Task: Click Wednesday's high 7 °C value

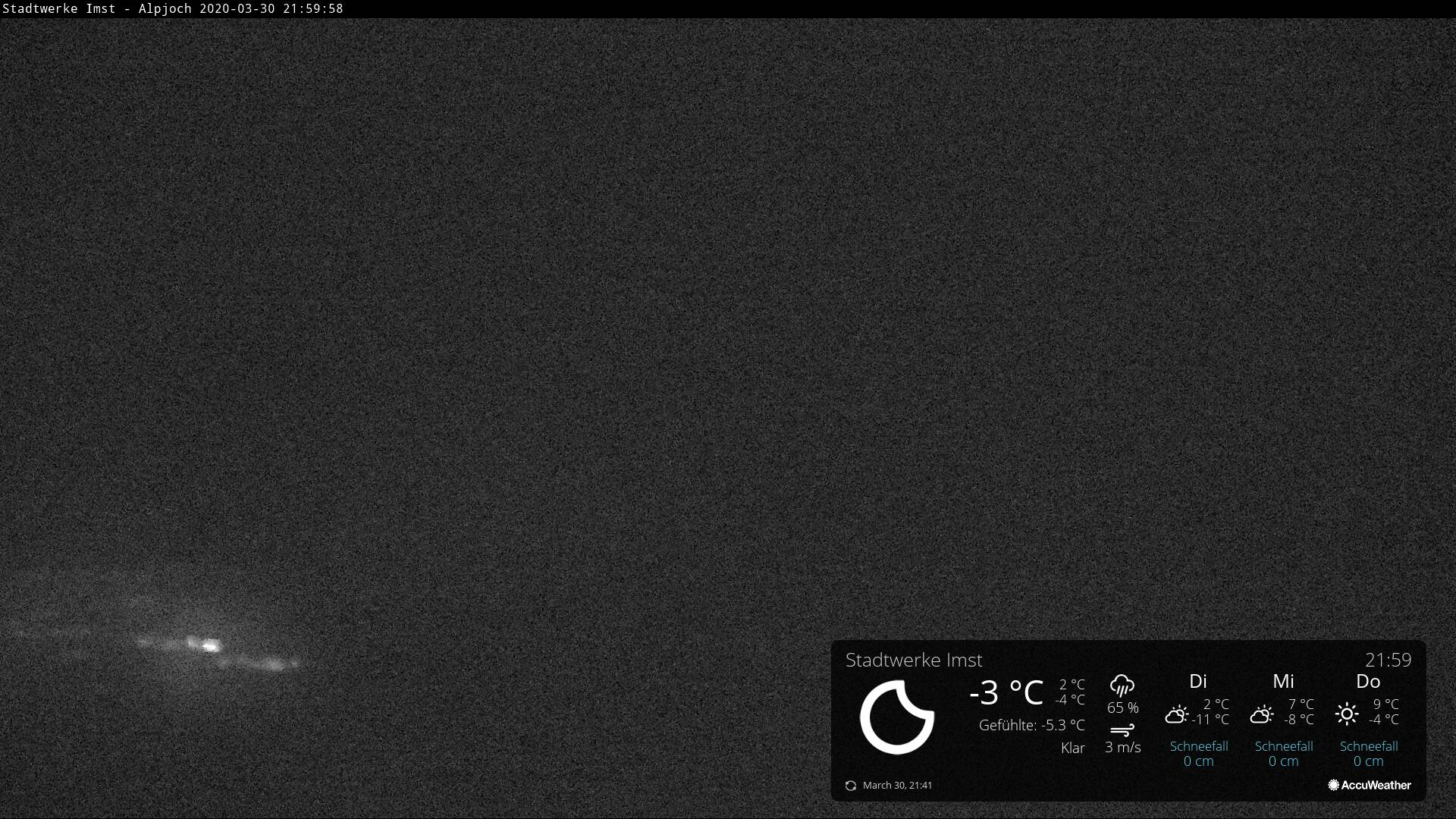Action: point(1301,704)
